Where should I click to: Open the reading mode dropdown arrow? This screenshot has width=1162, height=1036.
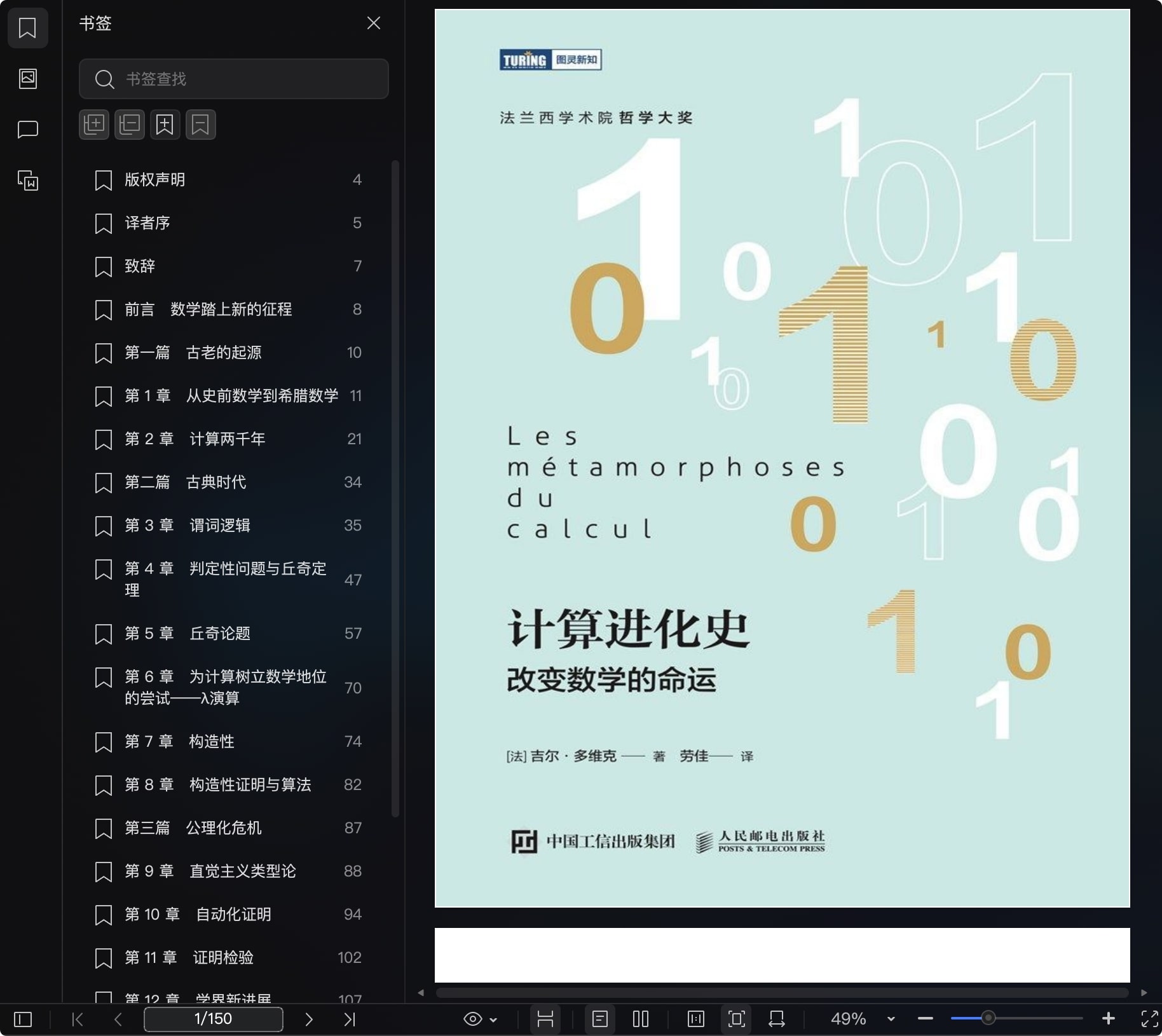(x=493, y=1019)
